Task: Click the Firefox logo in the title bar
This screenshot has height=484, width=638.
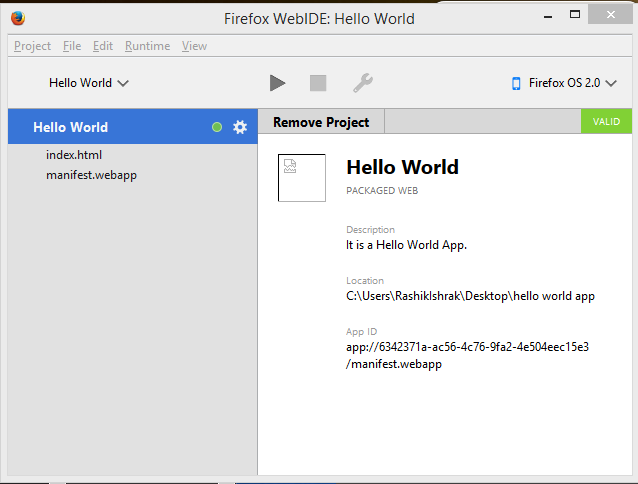Action: (x=18, y=18)
